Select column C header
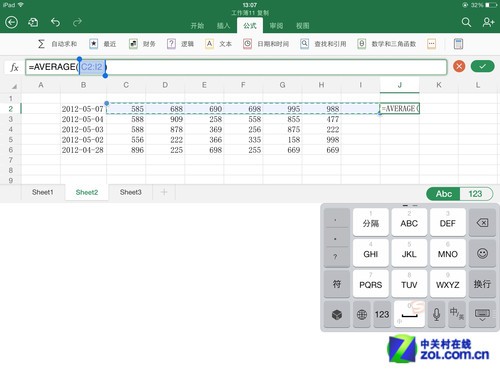Image resolution: width=500 pixels, height=375 pixels. click(x=126, y=85)
